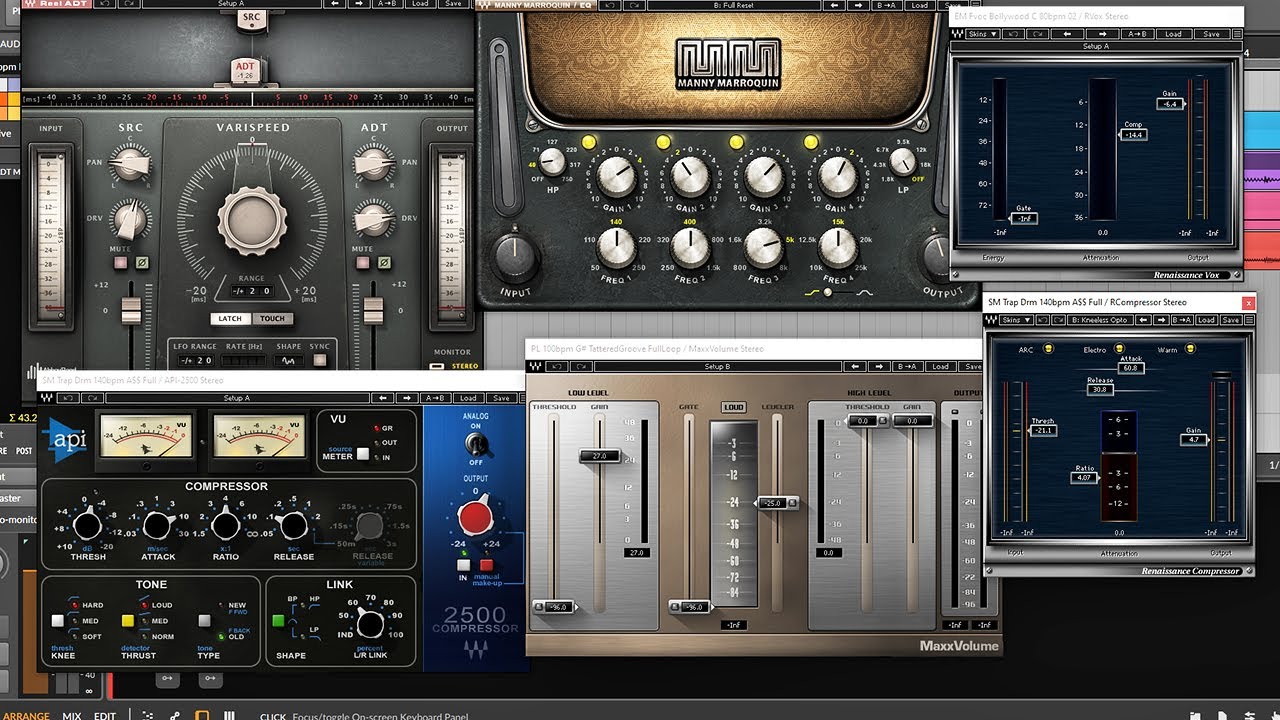Screen dimensions: 1280x720
Task: Click redo arrow in MaxxVolume toolbar
Action: (x=581, y=367)
